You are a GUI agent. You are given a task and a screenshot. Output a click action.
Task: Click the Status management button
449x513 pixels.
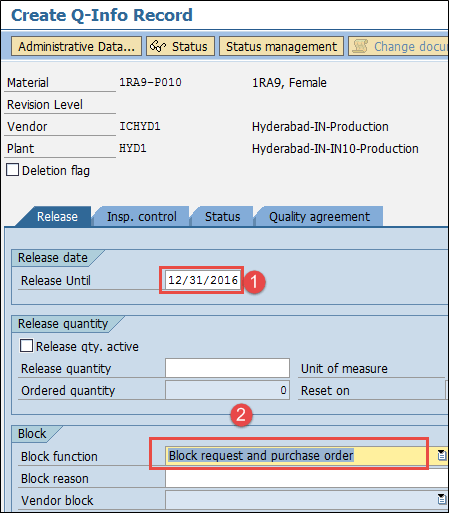[281, 46]
